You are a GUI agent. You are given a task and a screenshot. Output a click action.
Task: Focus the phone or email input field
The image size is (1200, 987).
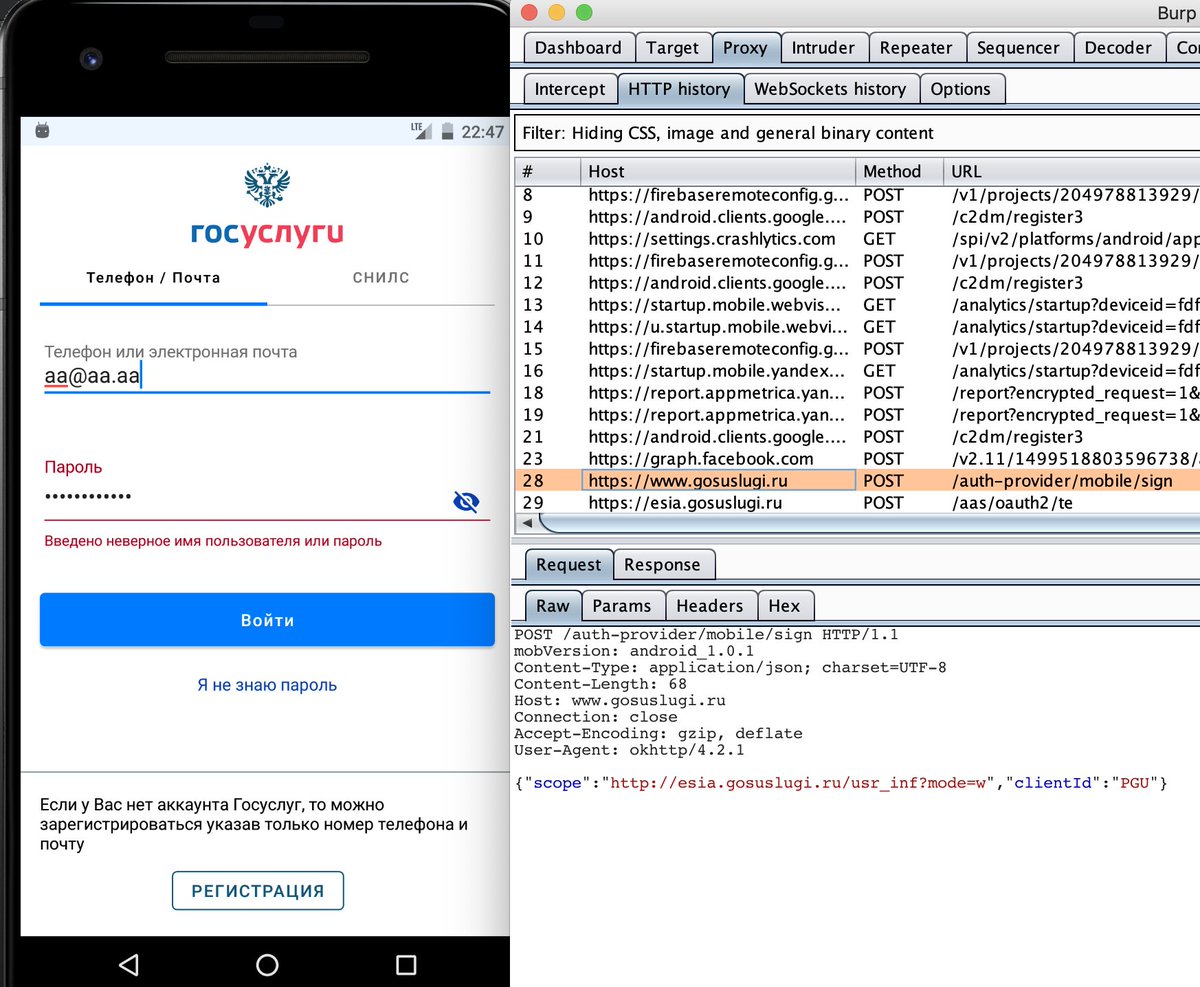[x=267, y=377]
